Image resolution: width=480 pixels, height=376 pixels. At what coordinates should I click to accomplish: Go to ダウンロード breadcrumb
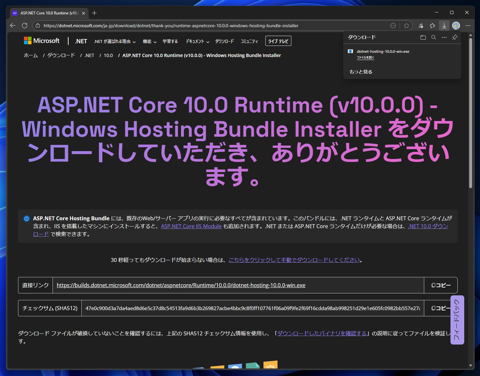coord(61,55)
